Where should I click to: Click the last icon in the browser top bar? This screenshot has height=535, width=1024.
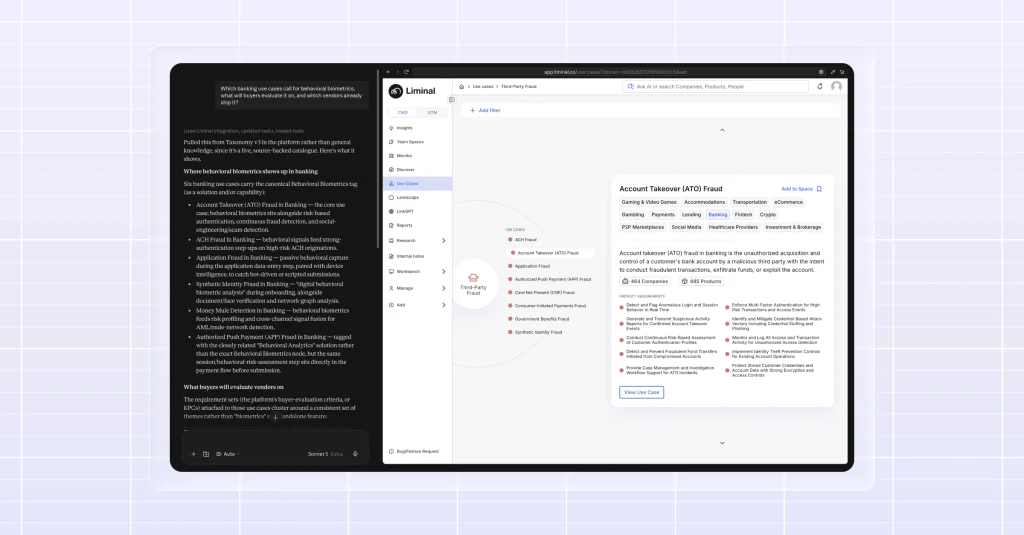(x=842, y=72)
